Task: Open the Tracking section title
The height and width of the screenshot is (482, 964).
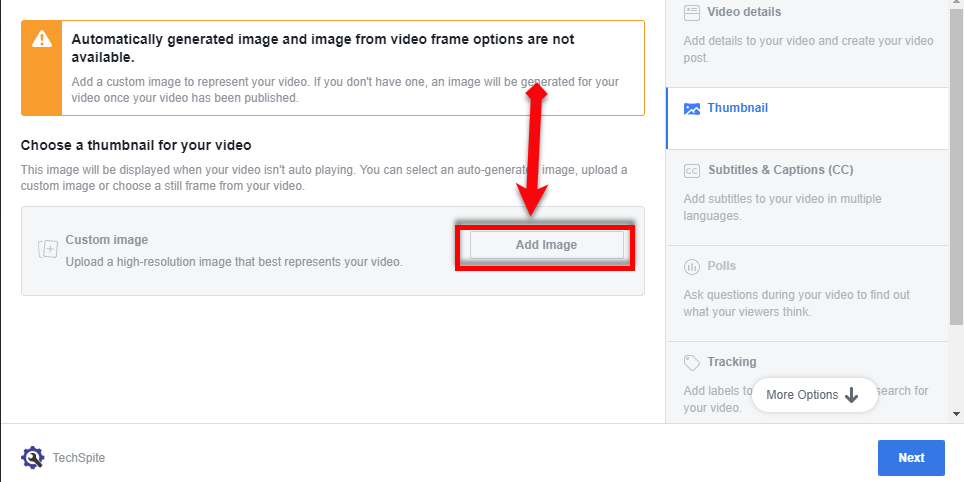Action: tap(732, 362)
